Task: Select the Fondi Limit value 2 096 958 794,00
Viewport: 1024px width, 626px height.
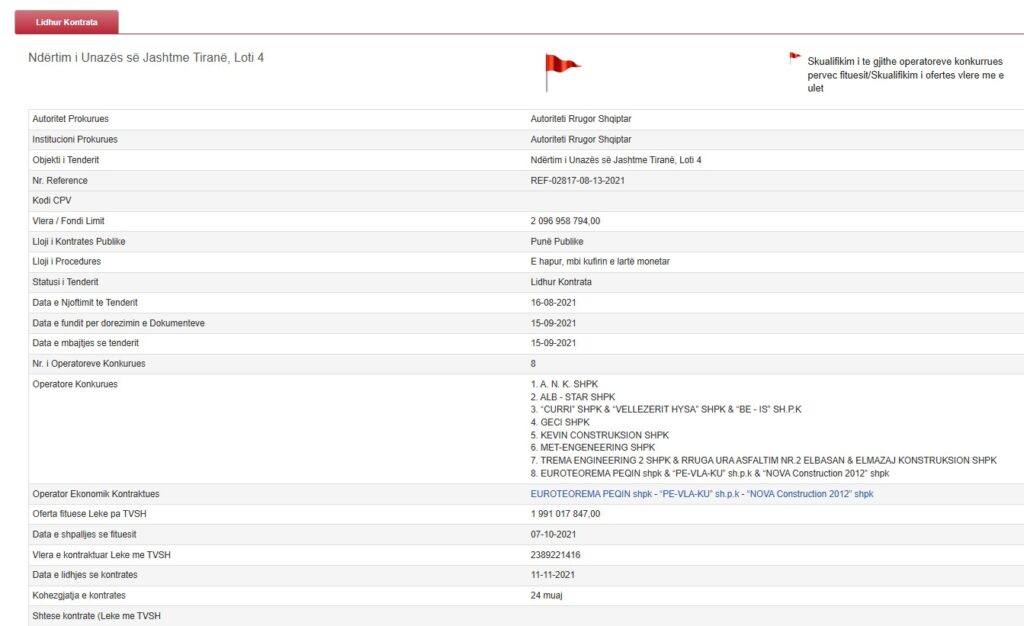Action: [x=565, y=221]
